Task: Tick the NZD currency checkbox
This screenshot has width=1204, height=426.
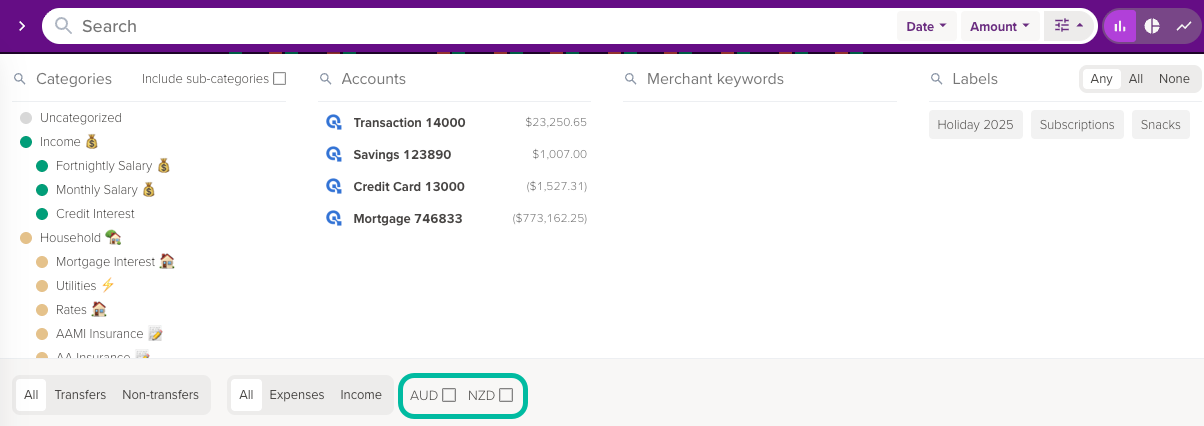Action: click(x=506, y=395)
